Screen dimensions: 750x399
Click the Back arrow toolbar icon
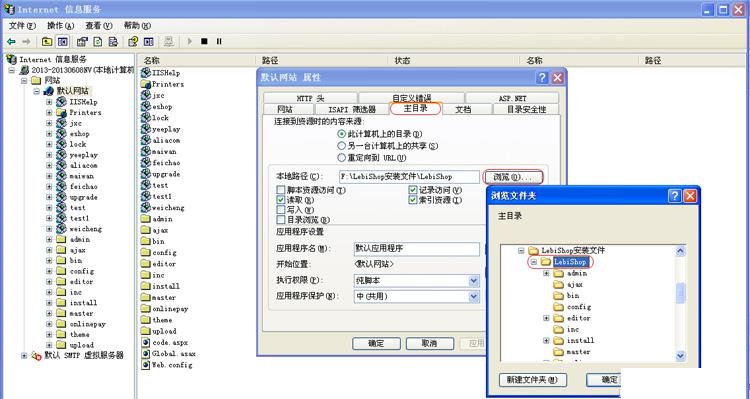click(11, 42)
